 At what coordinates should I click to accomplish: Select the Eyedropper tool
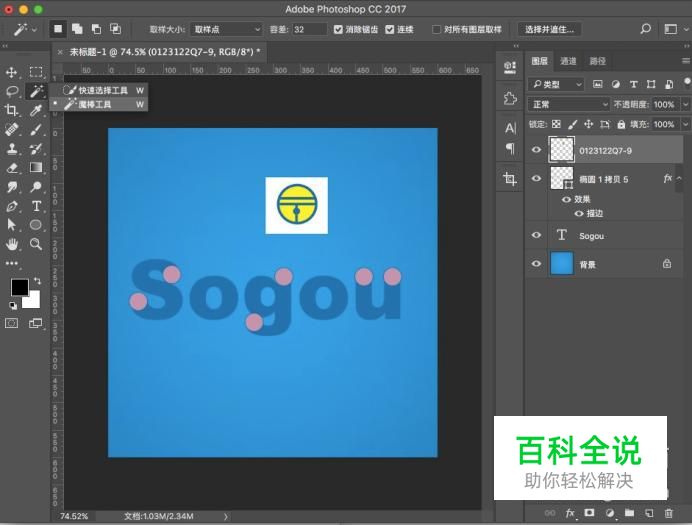36,110
